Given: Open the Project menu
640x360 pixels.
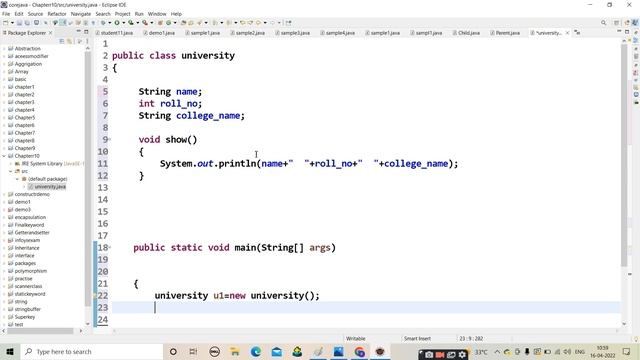Looking at the screenshot, I should point(122,14).
